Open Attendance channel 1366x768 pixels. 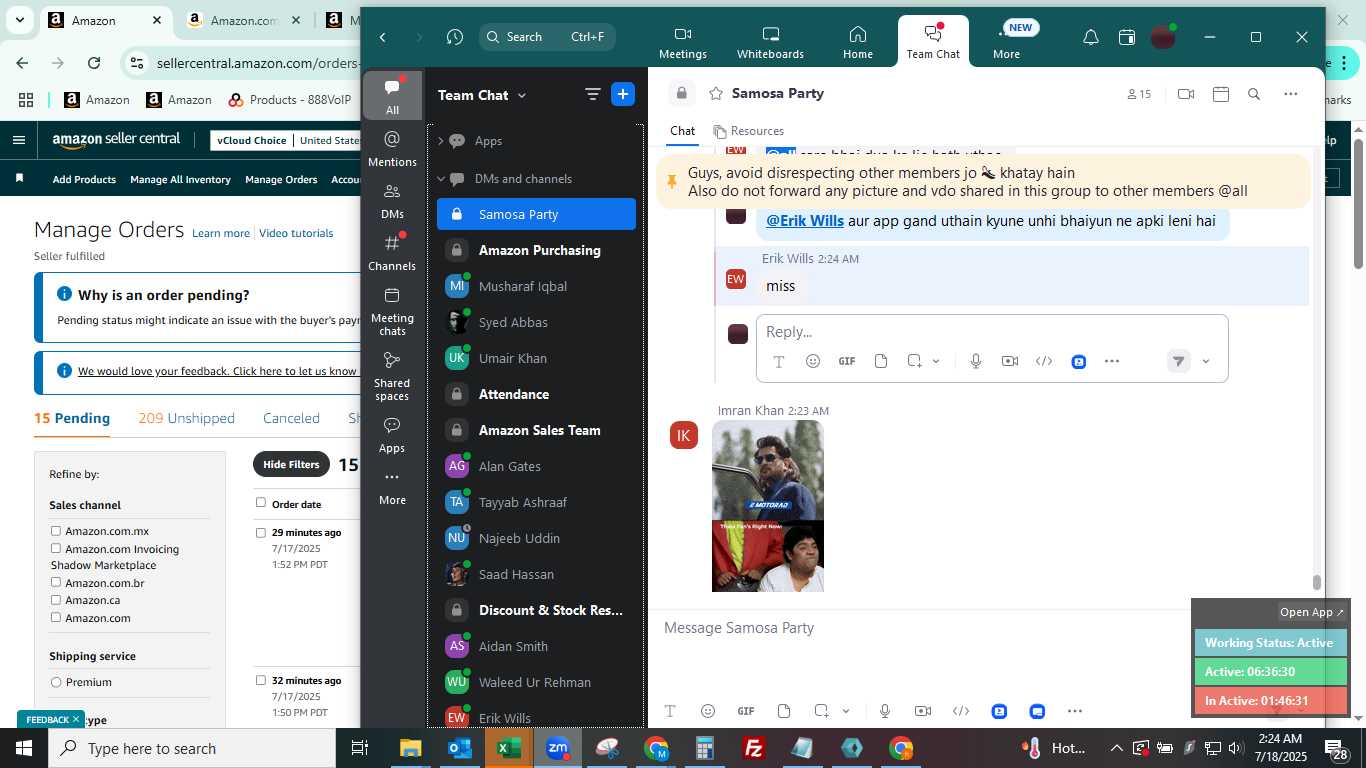(x=536, y=394)
